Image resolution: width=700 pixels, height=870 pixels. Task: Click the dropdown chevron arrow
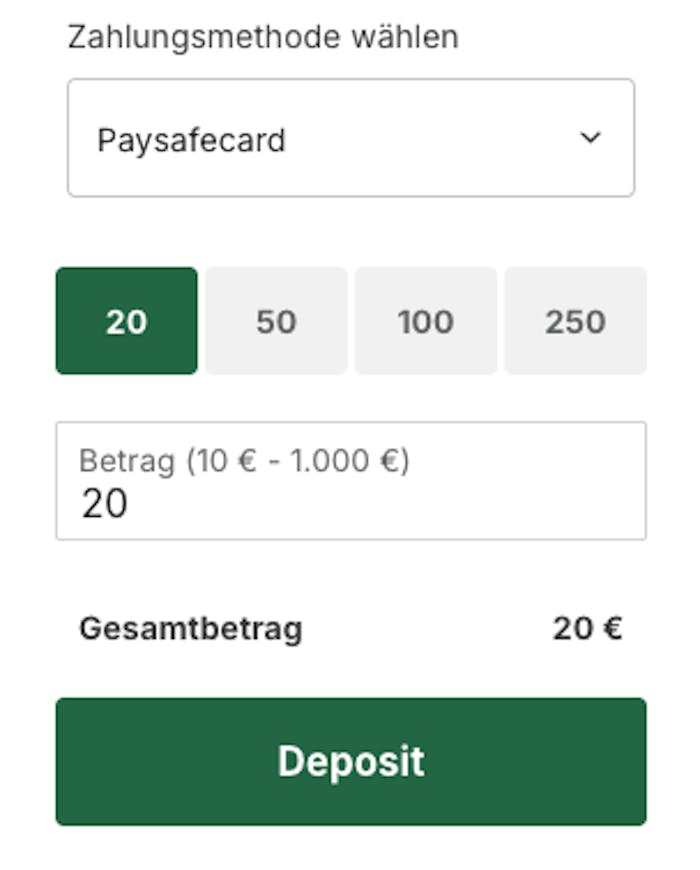[588, 137]
